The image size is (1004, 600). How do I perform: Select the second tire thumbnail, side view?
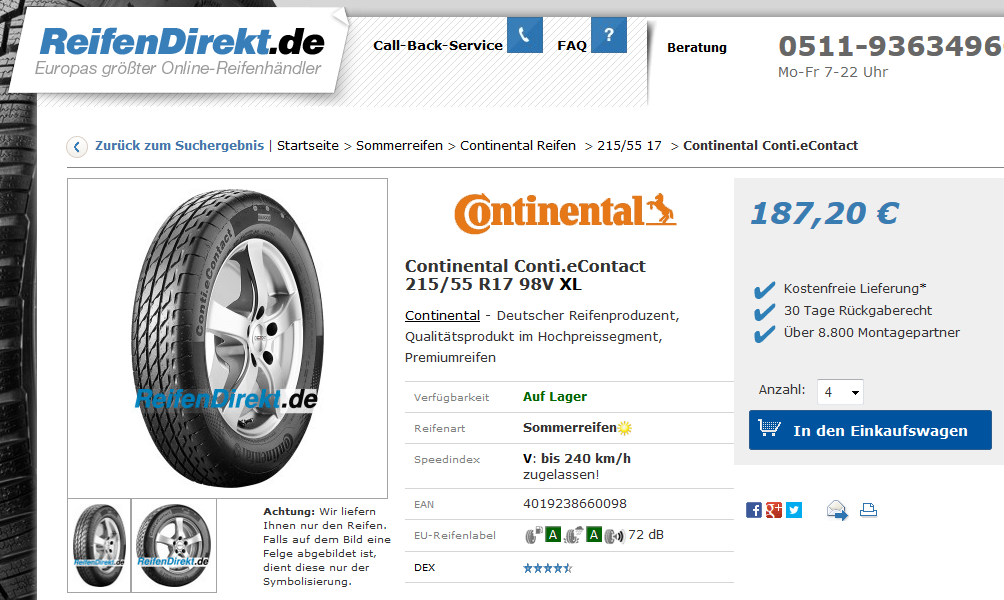click(x=174, y=546)
